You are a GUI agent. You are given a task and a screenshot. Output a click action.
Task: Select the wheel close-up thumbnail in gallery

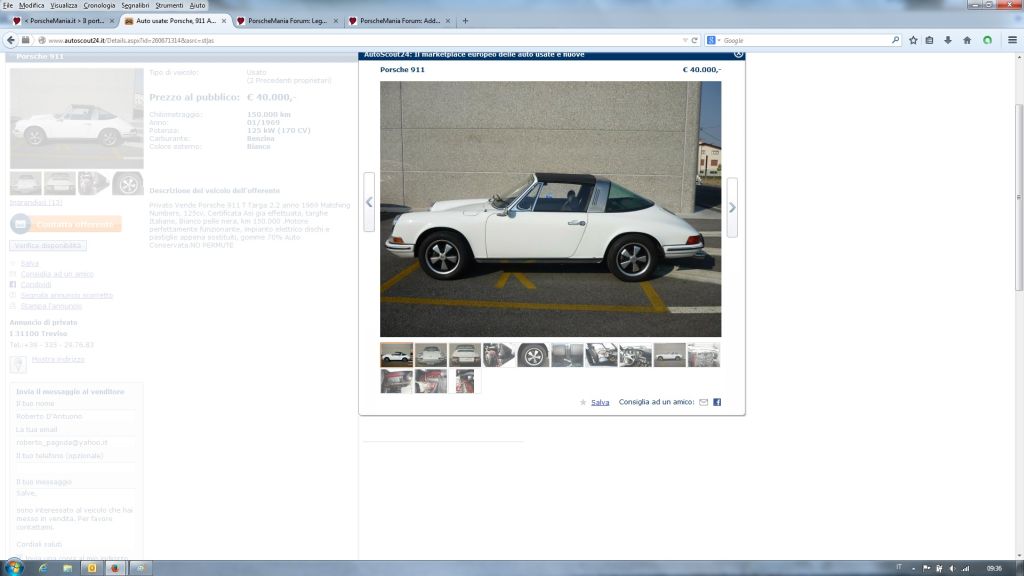[533, 355]
